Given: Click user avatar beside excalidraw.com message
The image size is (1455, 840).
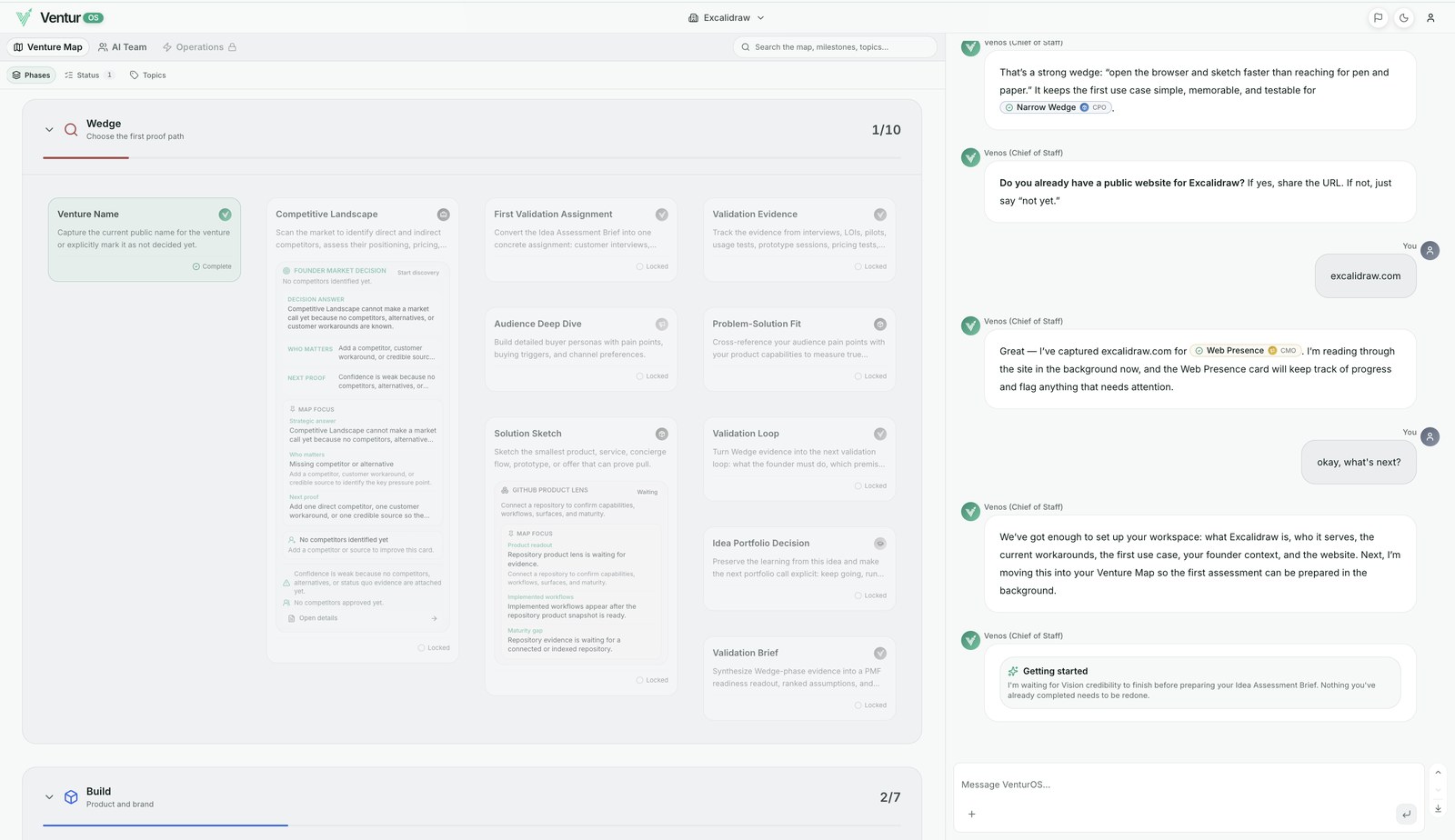Looking at the screenshot, I should [1430, 250].
